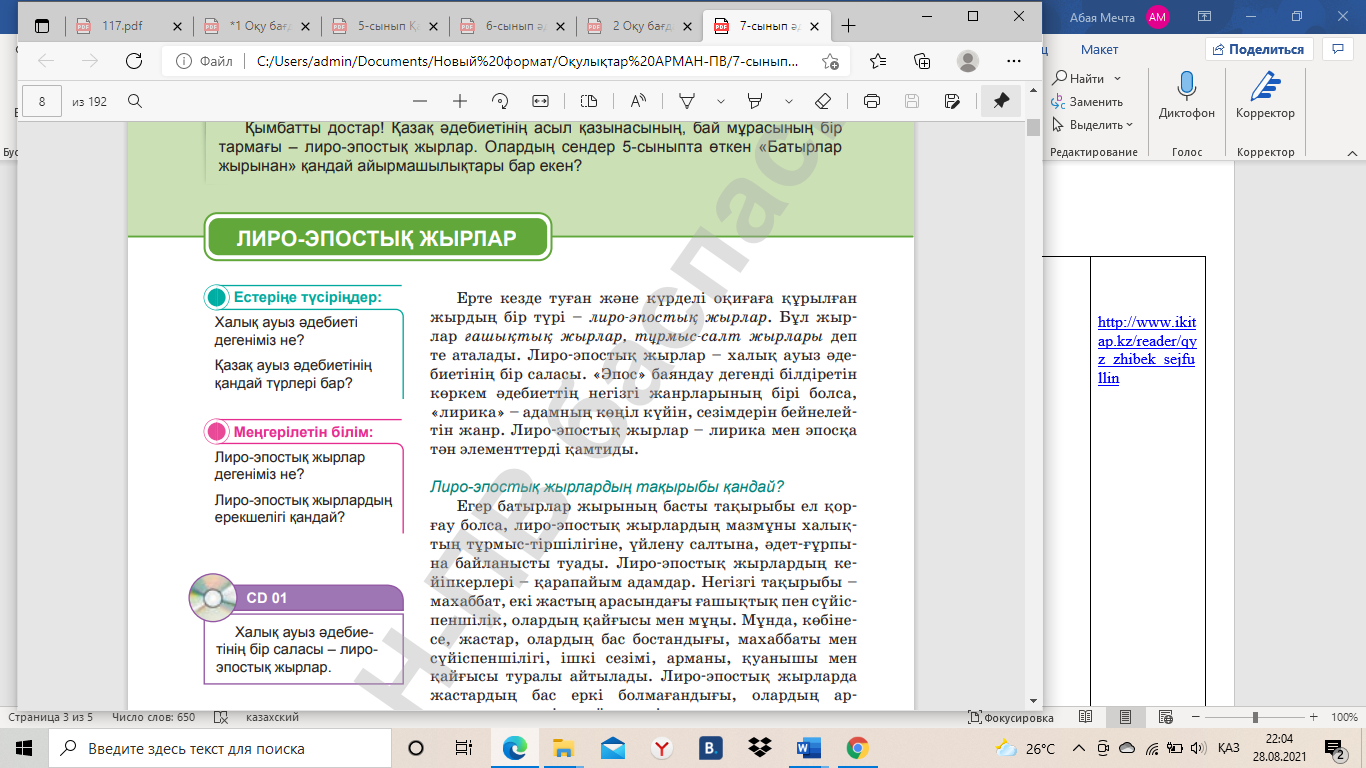Click the page number input field showing 8
The image size is (1366, 768).
(42, 101)
